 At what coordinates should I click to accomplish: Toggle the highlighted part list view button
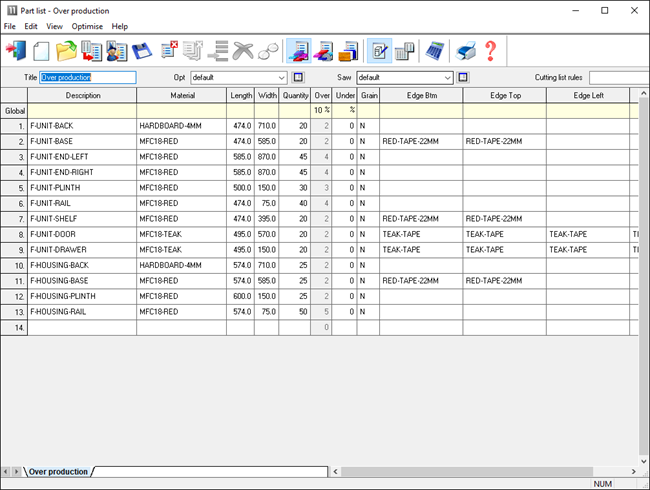tap(298, 50)
